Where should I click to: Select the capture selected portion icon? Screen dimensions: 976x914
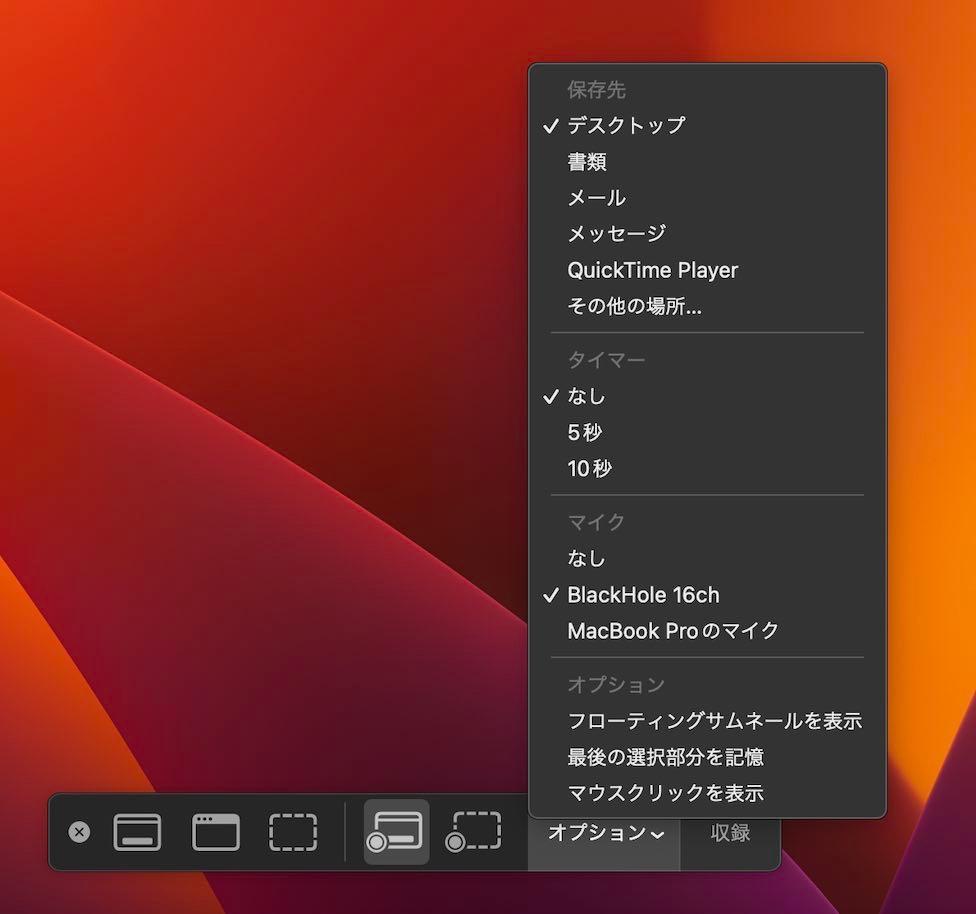coord(293,832)
